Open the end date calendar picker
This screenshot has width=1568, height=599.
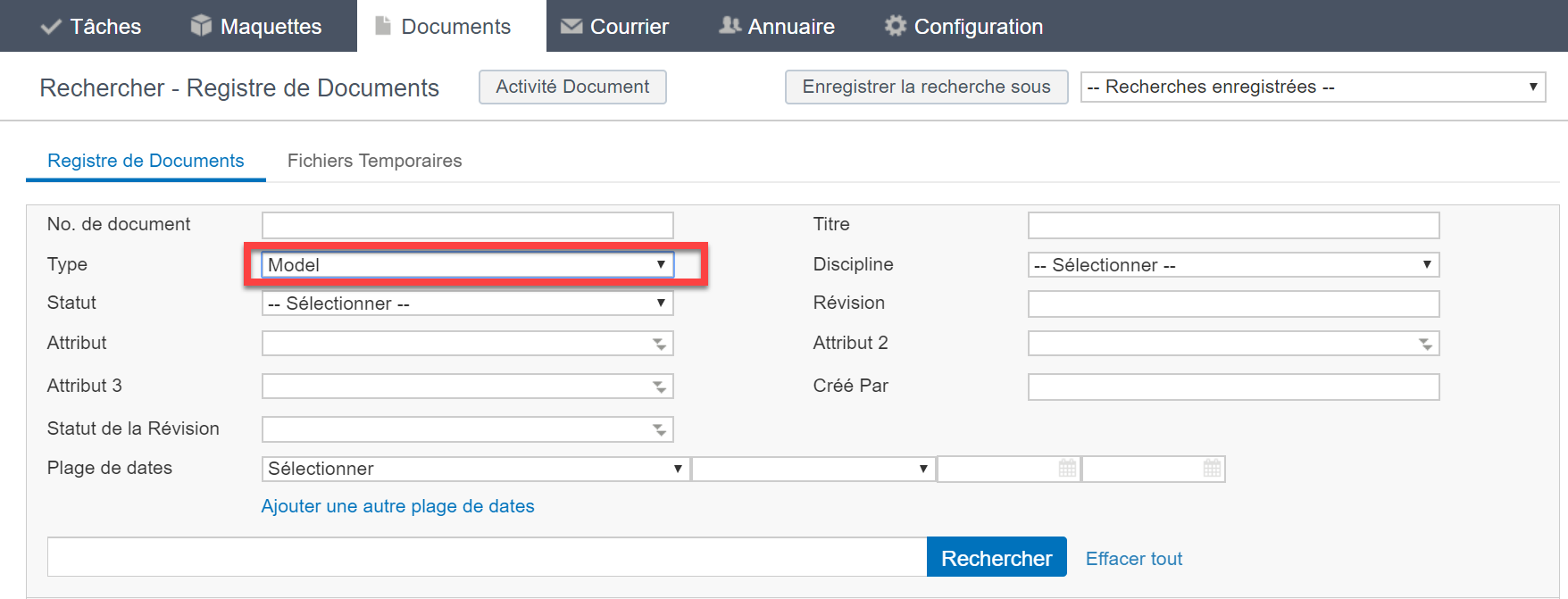tap(1212, 469)
